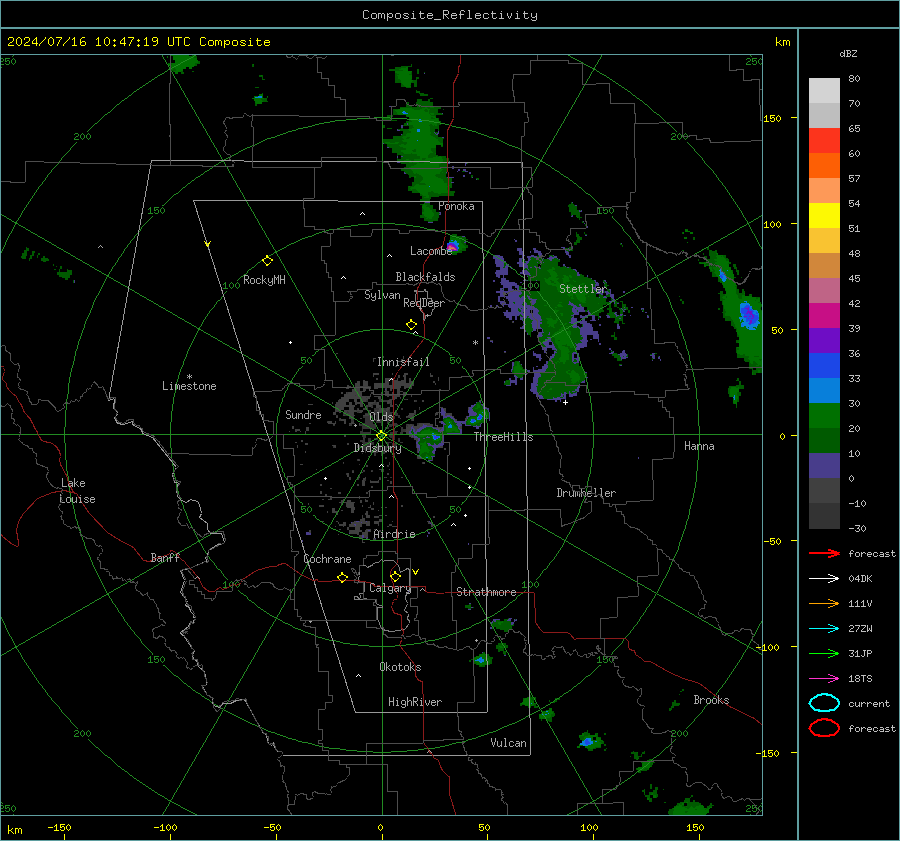
Task: Click the orange 111V arrow legend icon
Action: [x=824, y=603]
